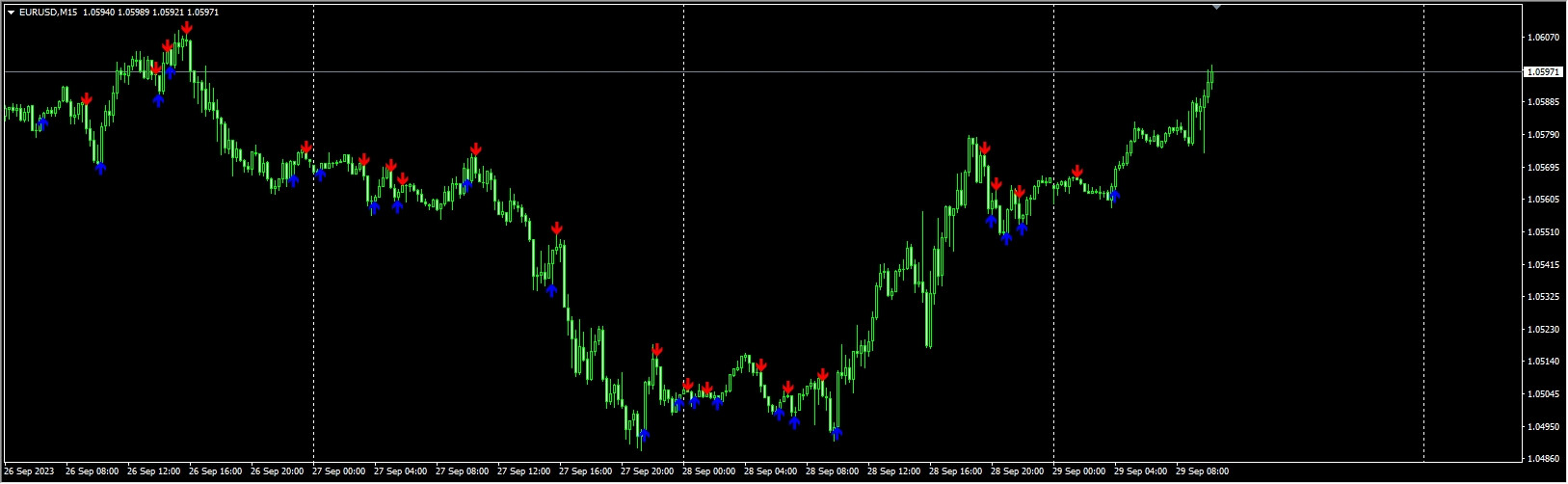Click the 1.05510 price scale label
The width and height of the screenshot is (1568, 484).
1543,232
